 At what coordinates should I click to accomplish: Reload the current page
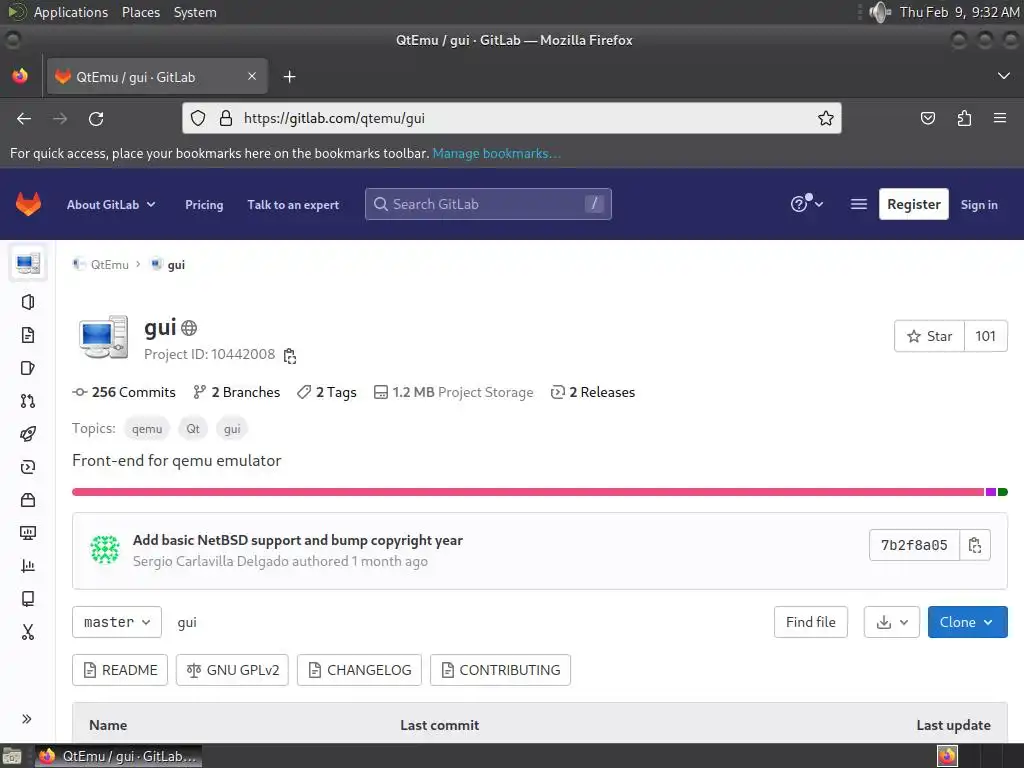pos(96,118)
